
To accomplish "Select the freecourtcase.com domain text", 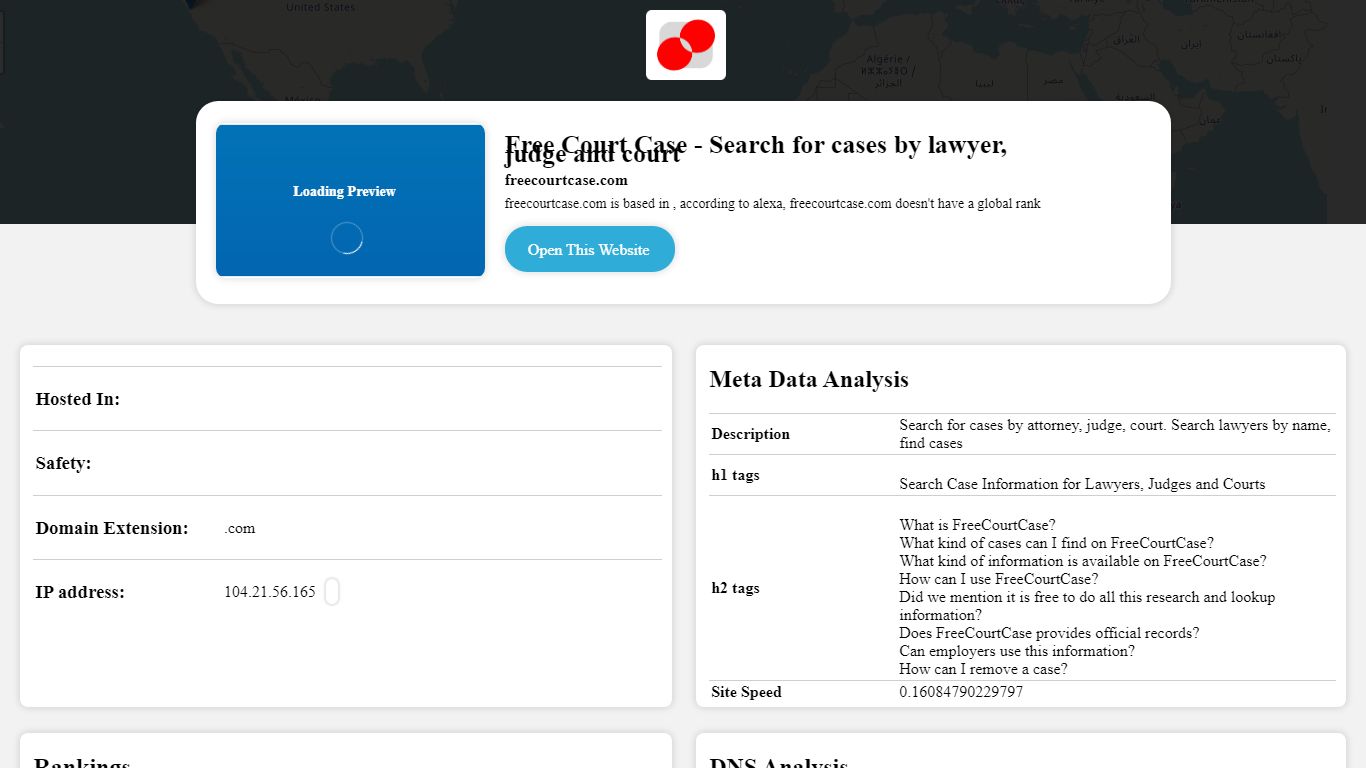I will [566, 180].
